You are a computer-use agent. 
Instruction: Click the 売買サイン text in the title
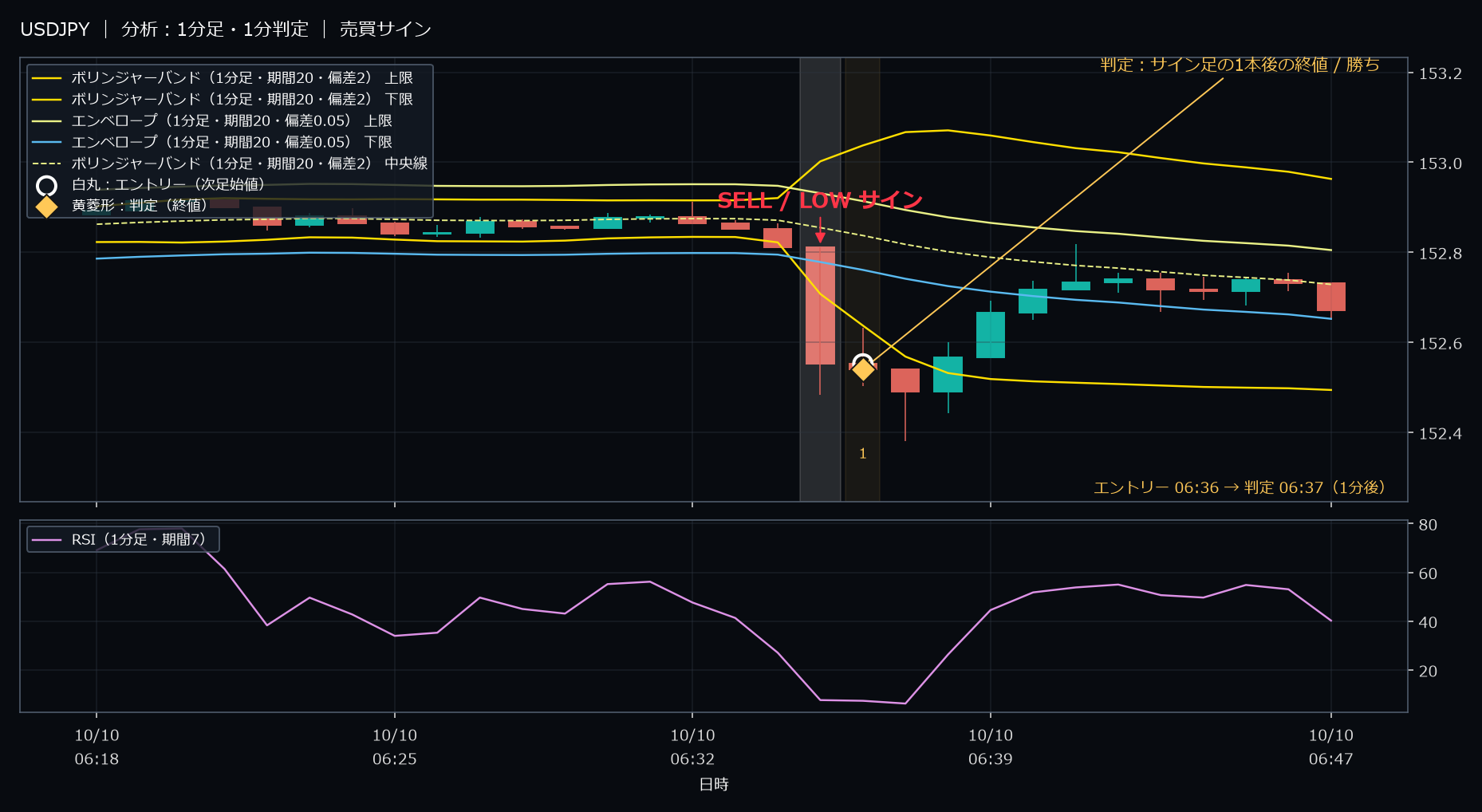tap(385, 30)
